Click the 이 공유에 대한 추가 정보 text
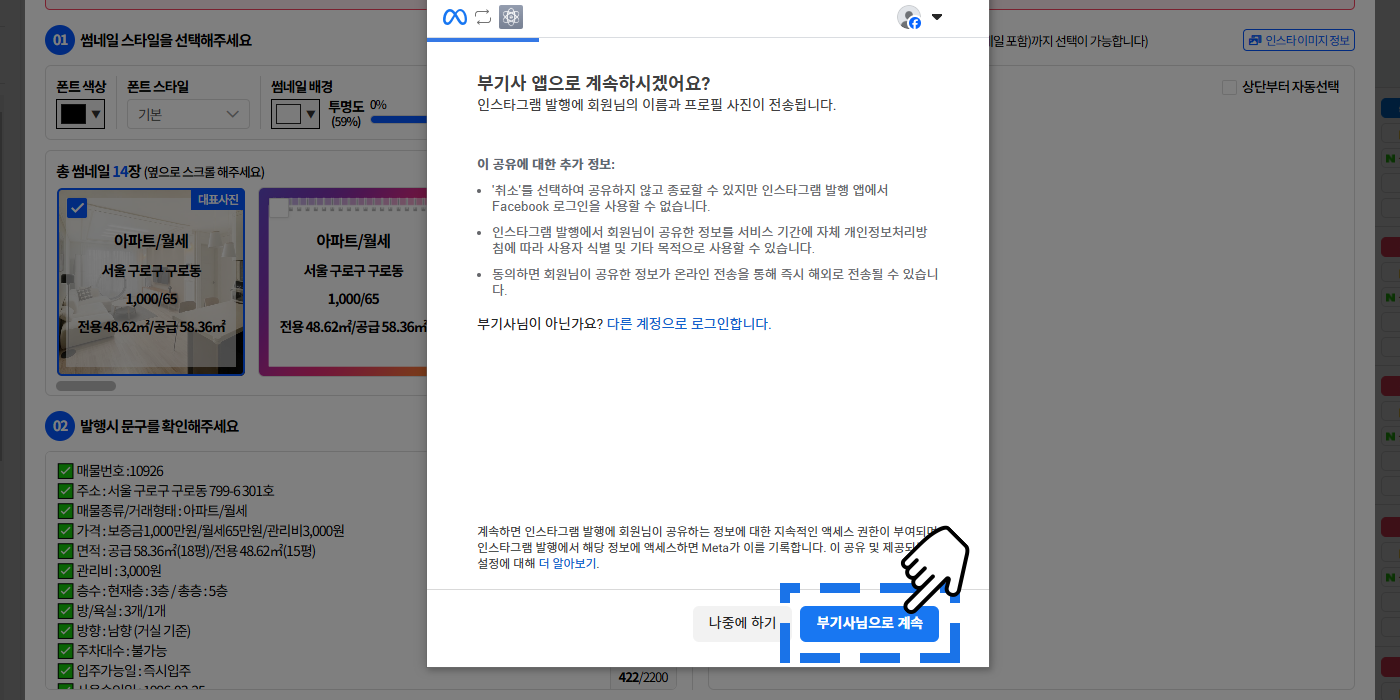 pos(546,164)
